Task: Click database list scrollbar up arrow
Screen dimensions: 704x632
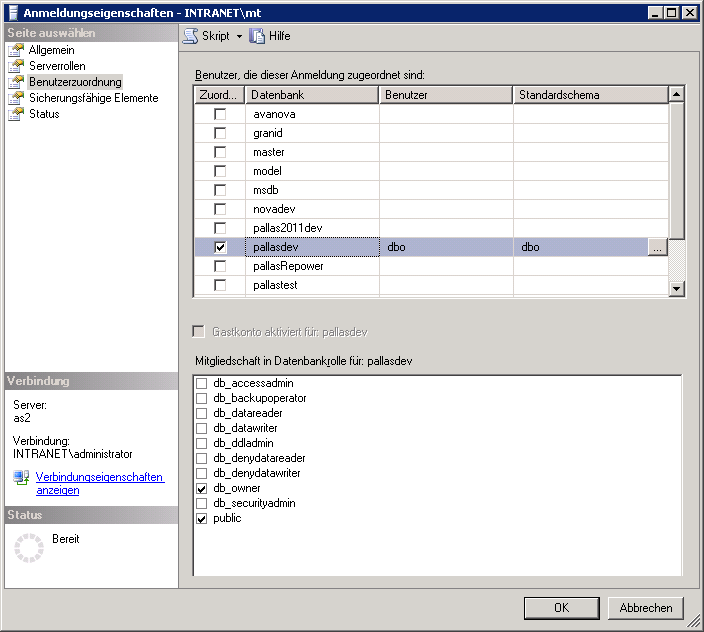Action: (676, 94)
